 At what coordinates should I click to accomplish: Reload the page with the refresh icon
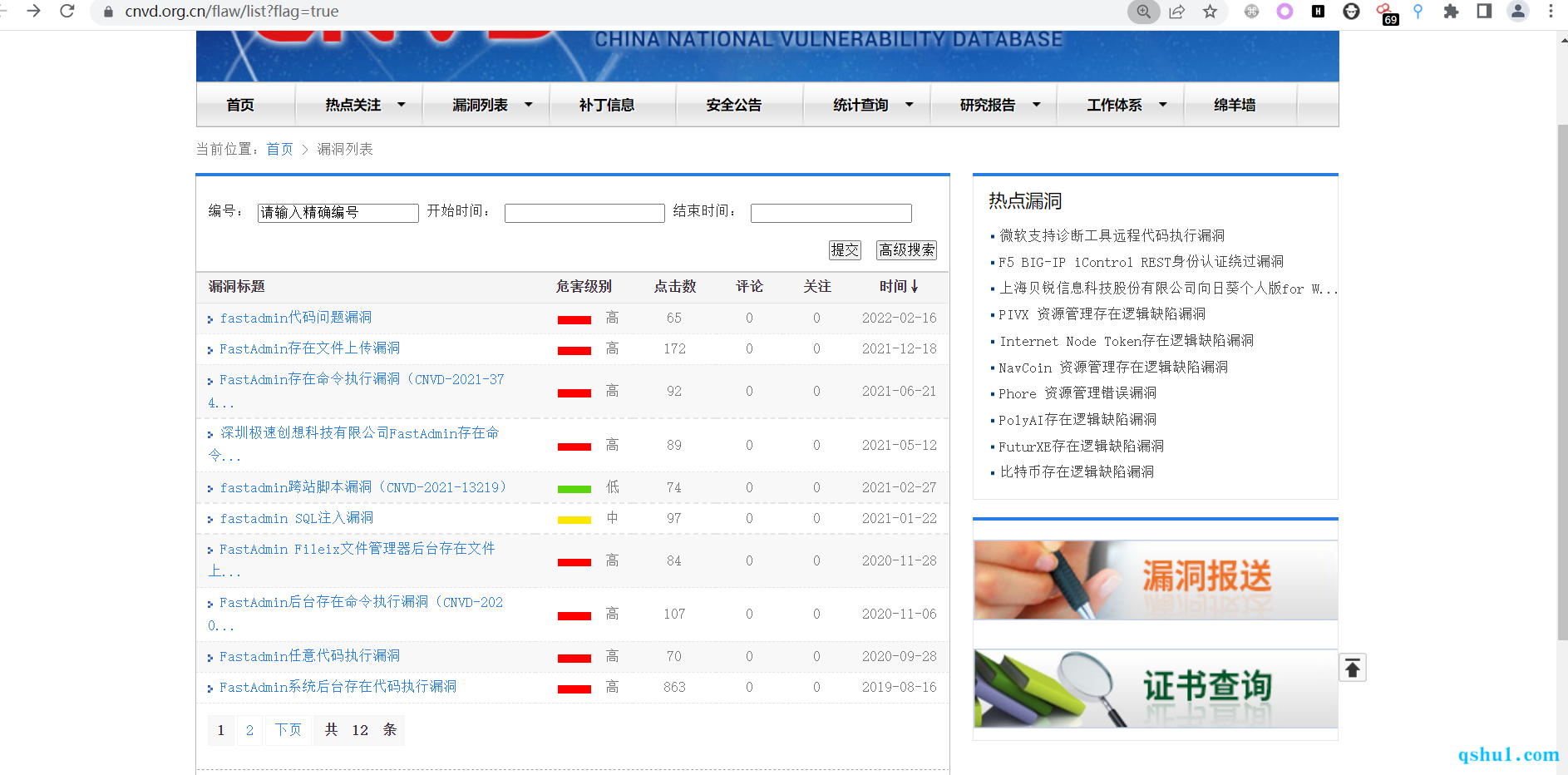point(67,11)
